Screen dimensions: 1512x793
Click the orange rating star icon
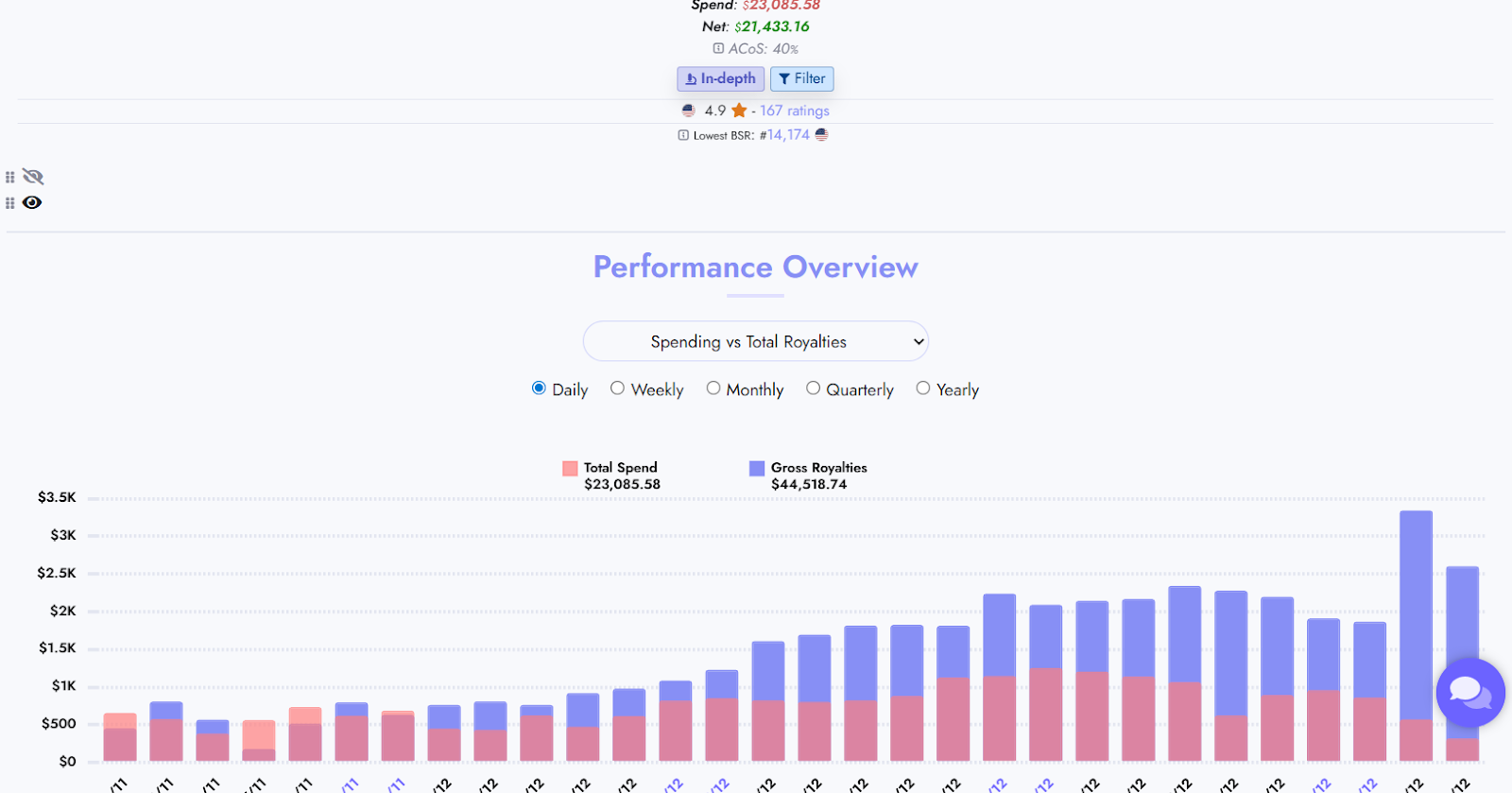(x=739, y=111)
